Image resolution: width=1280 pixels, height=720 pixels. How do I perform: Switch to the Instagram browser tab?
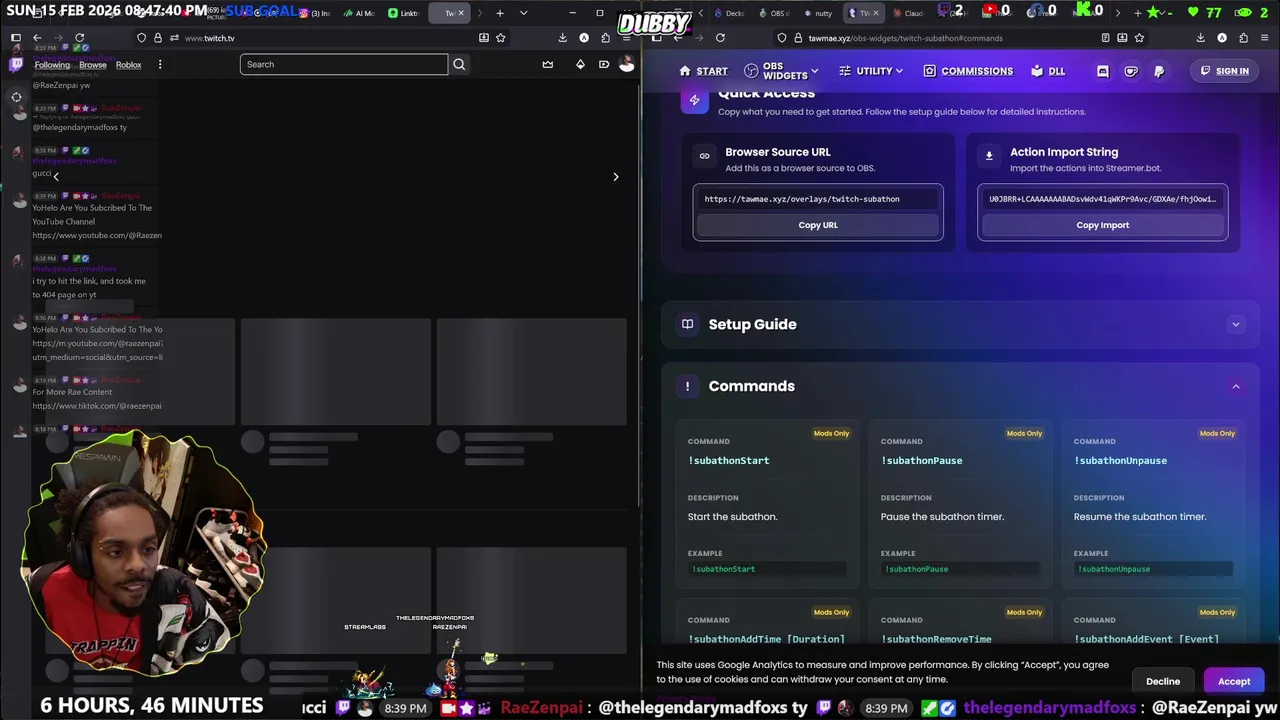(316, 13)
